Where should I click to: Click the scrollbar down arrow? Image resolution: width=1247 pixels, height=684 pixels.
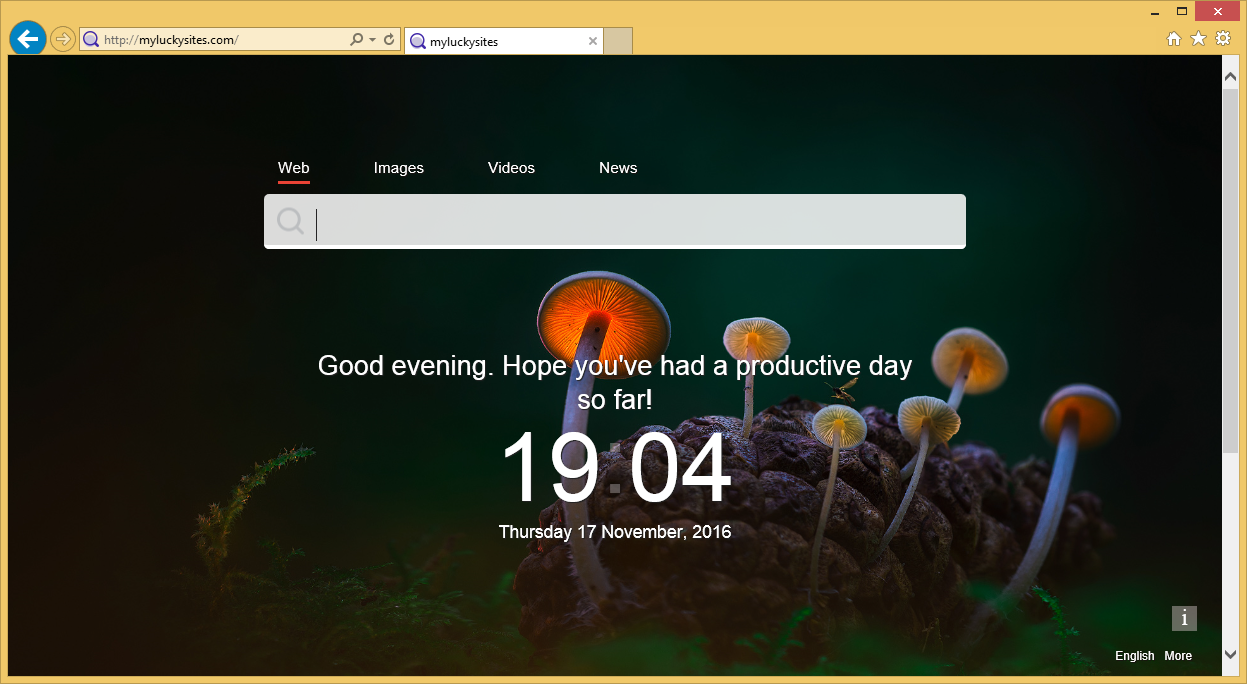[x=1231, y=656]
